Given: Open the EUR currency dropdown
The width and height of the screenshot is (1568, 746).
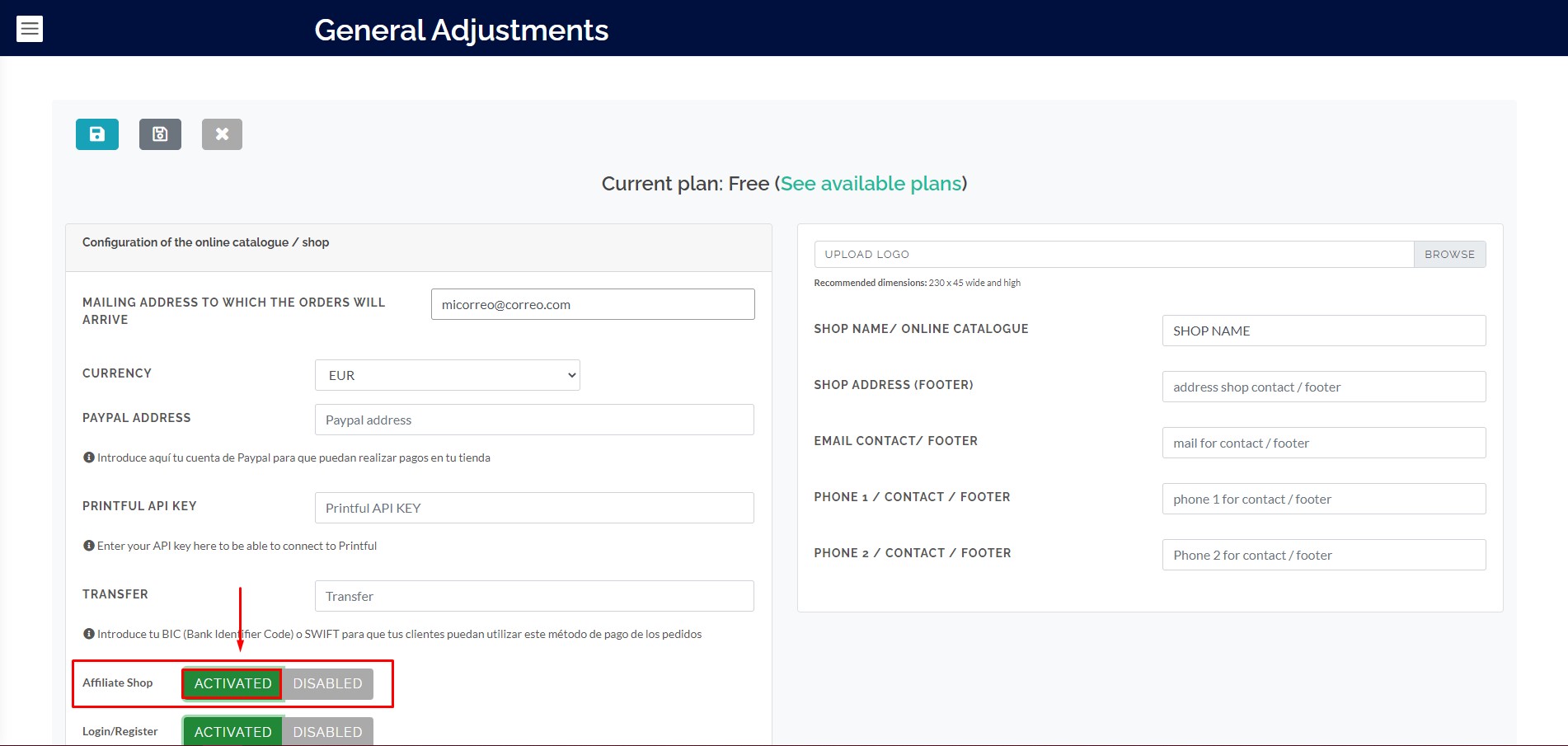Looking at the screenshot, I should [448, 375].
